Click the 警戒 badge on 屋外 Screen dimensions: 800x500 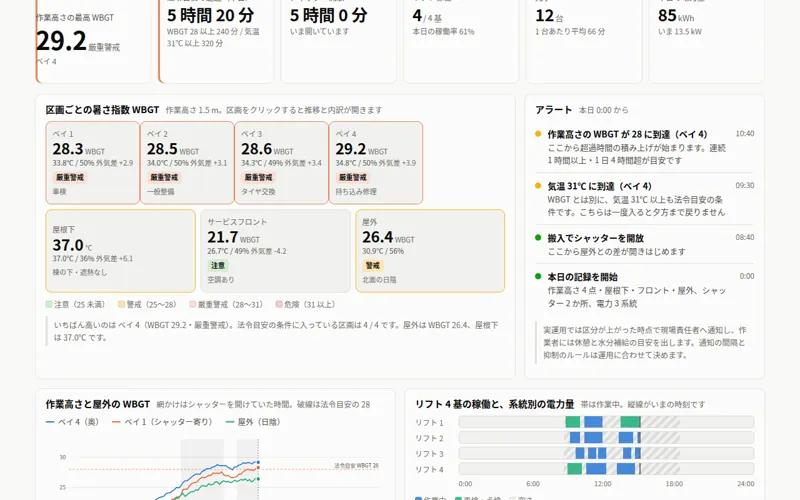click(373, 265)
